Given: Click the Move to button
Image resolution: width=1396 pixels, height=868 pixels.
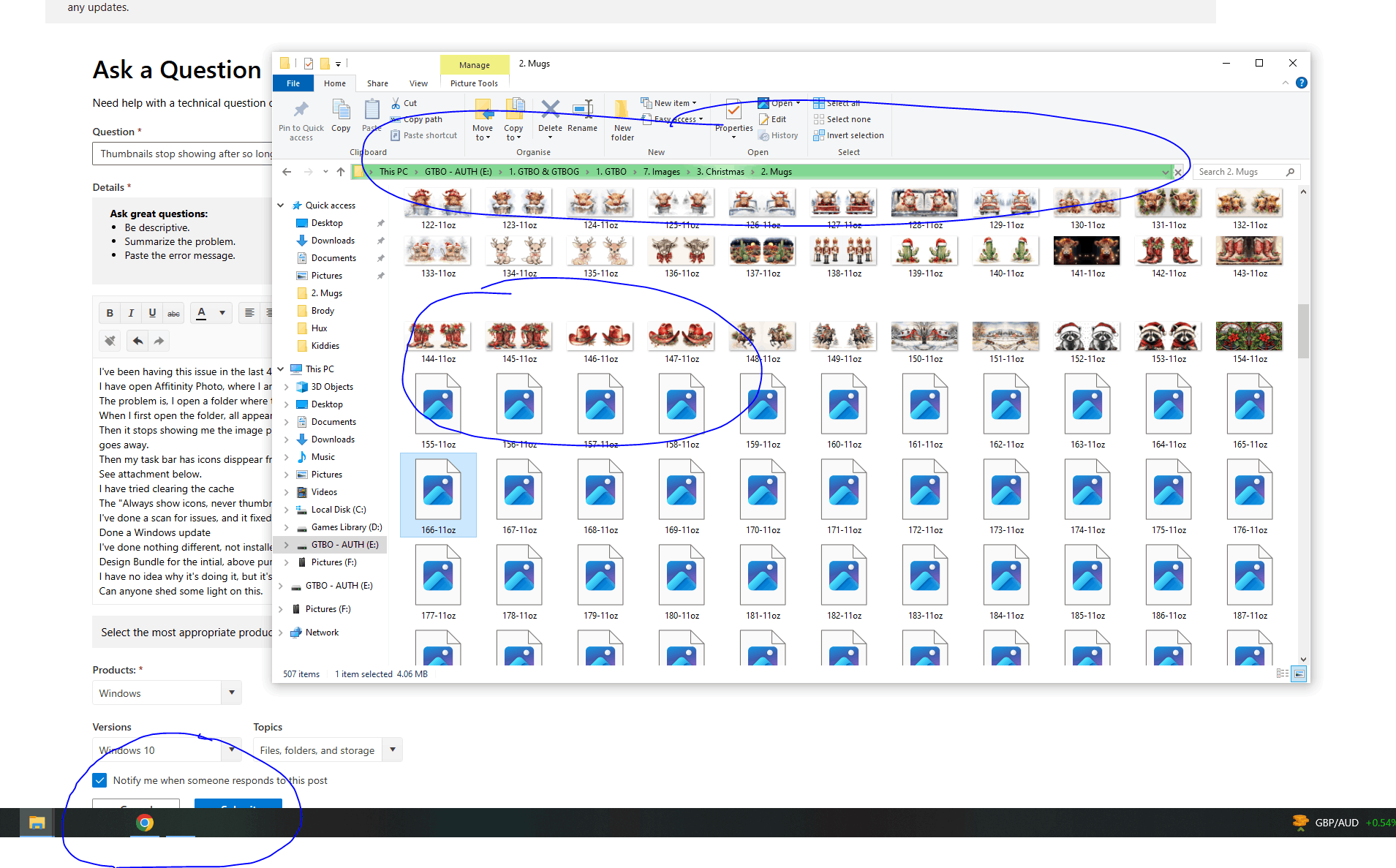Looking at the screenshot, I should coord(483,121).
